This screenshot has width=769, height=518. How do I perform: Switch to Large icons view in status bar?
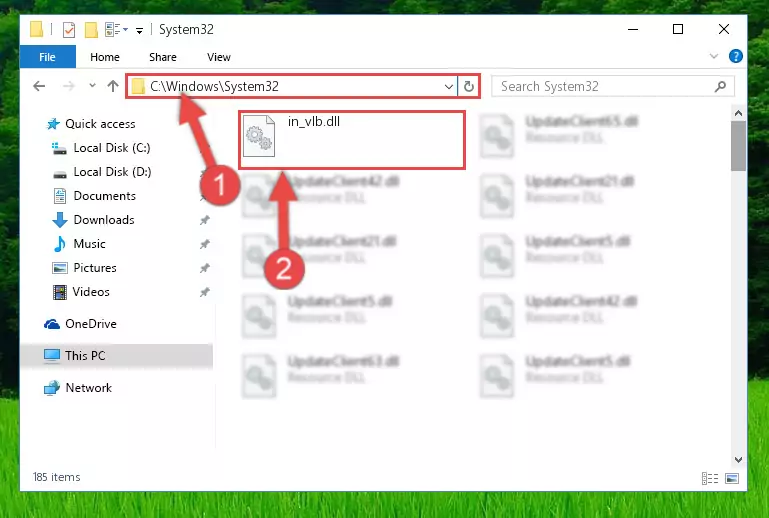pos(732,478)
